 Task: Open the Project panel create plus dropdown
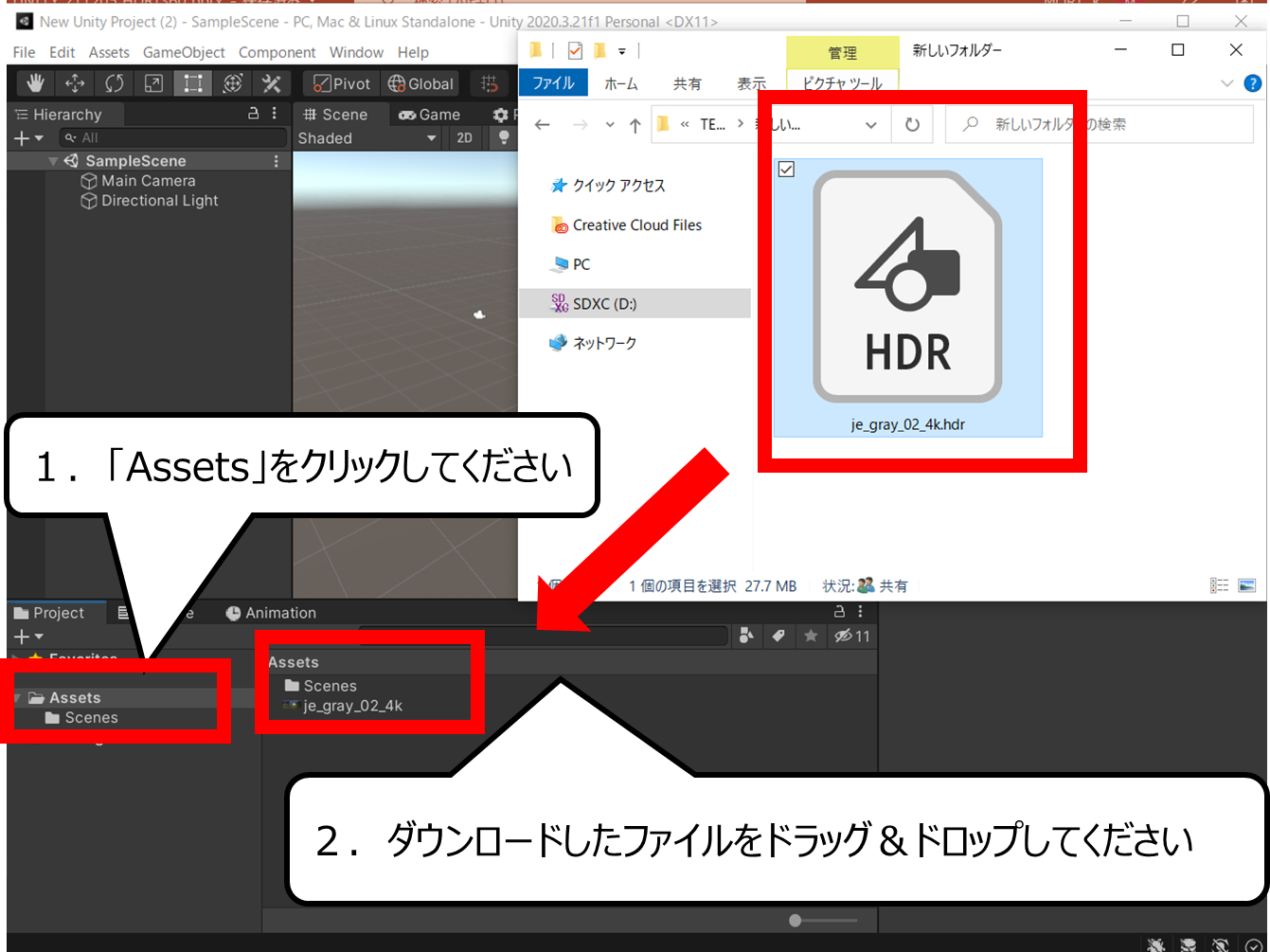pos(28,637)
